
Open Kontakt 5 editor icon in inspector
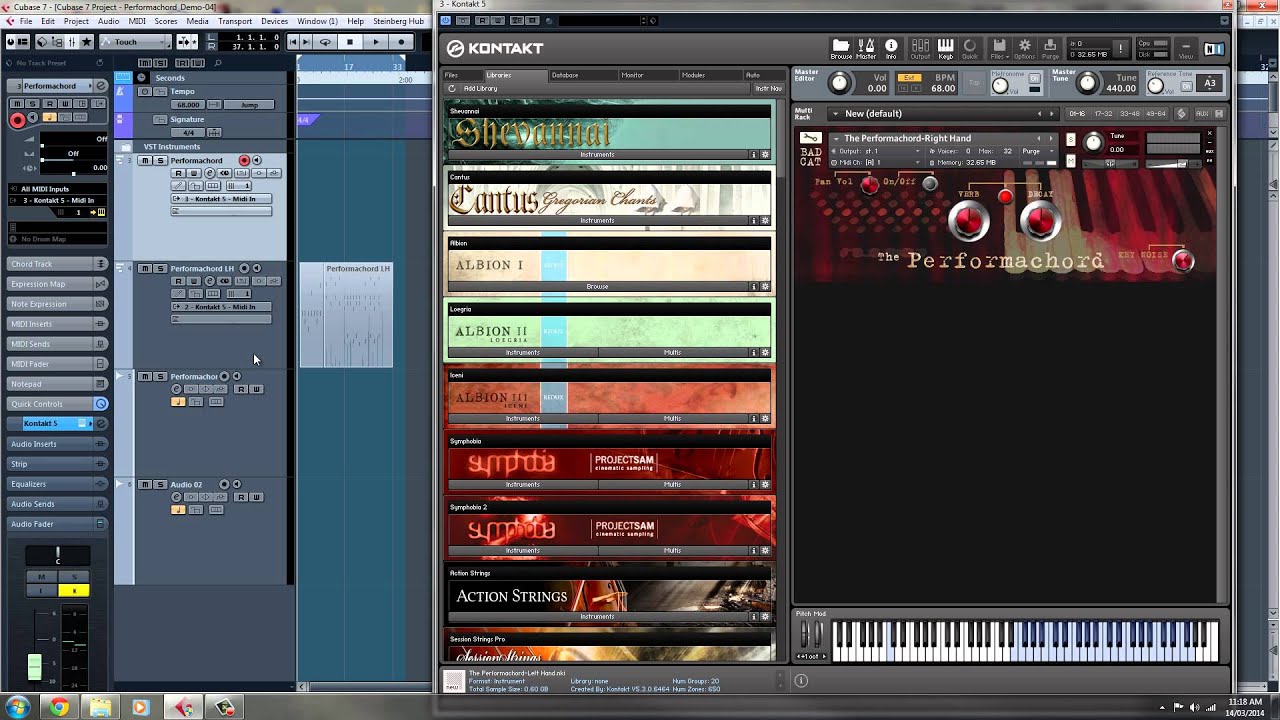coord(101,424)
